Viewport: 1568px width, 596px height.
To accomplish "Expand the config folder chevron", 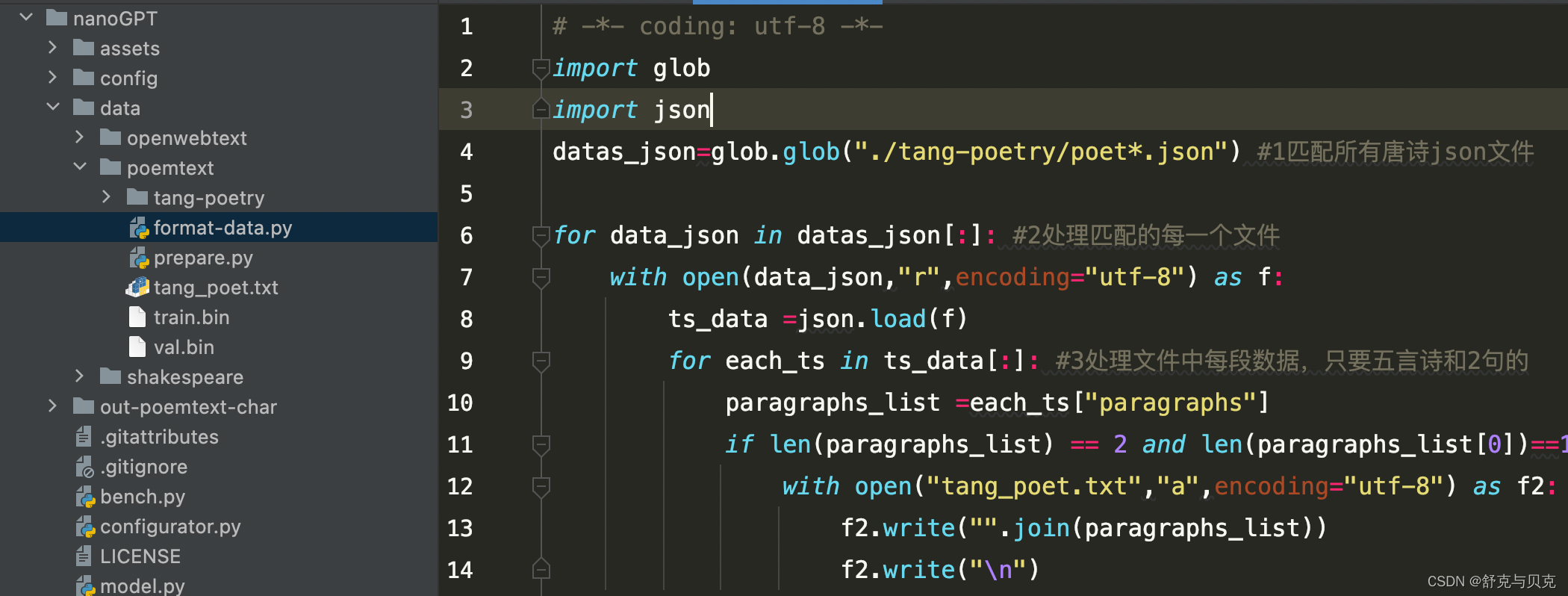I will [52, 78].
